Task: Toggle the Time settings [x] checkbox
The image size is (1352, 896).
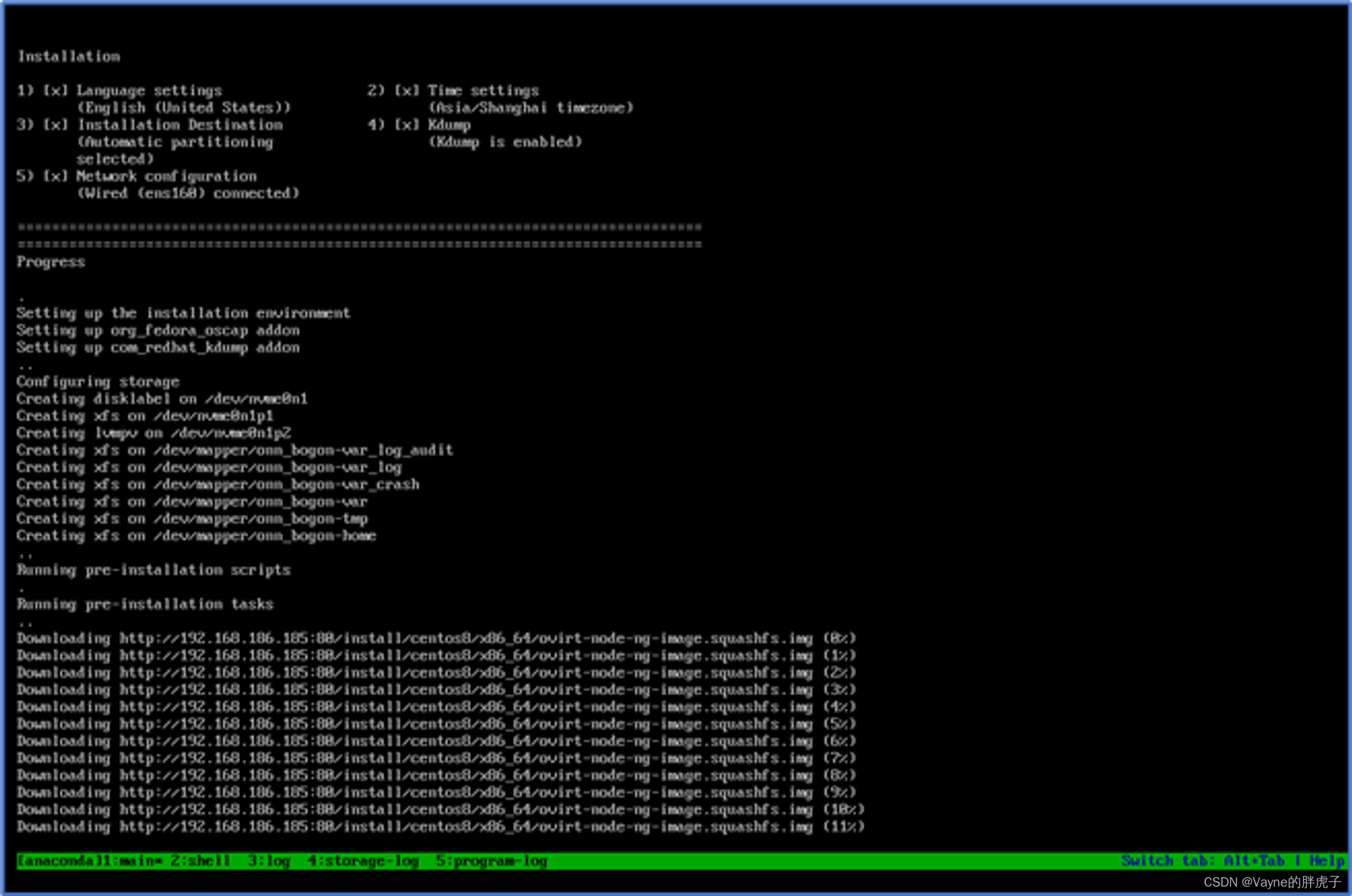Action: coord(407,91)
